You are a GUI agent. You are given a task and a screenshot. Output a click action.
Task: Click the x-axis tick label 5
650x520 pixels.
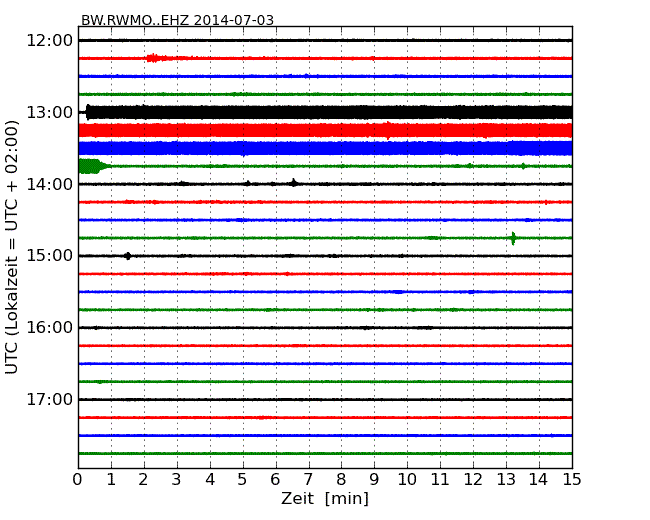242,480
